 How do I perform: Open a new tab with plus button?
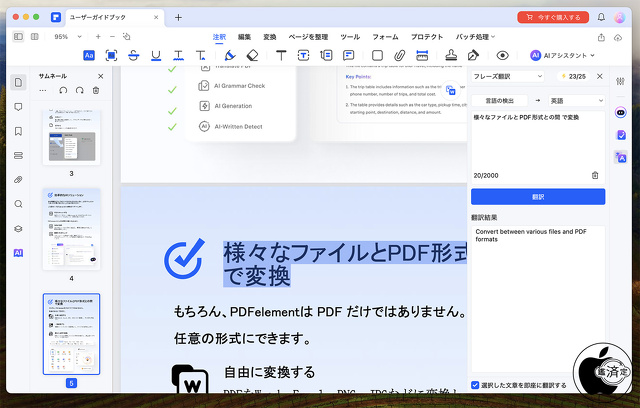178,18
